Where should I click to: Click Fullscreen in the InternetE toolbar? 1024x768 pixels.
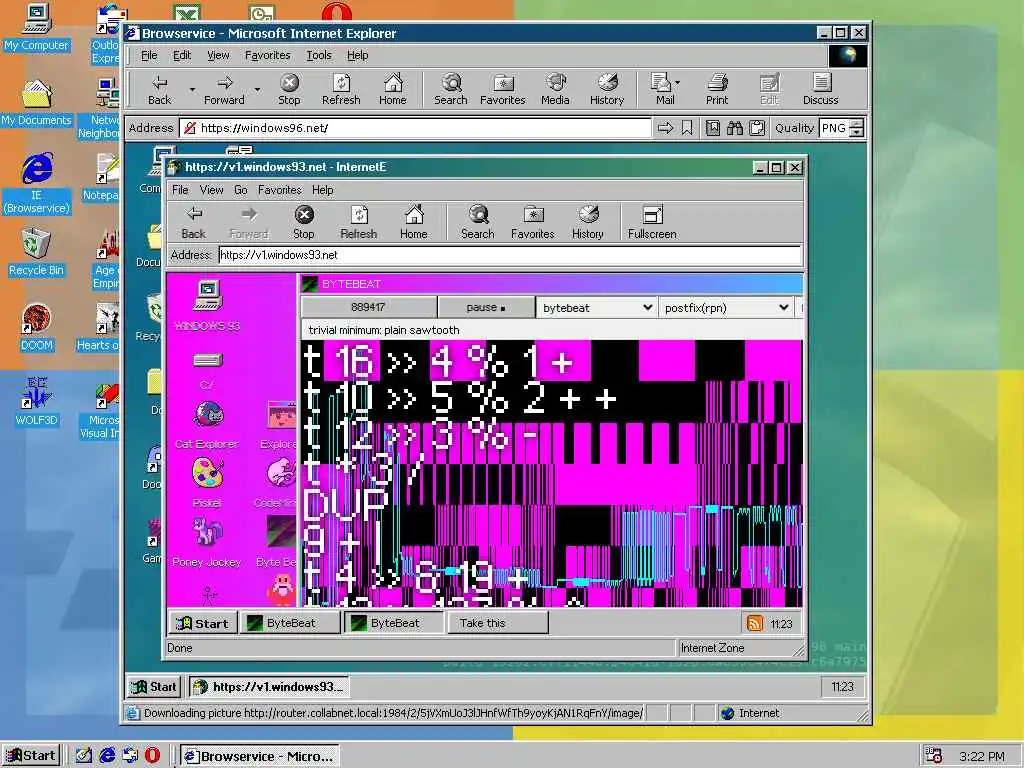652,223
